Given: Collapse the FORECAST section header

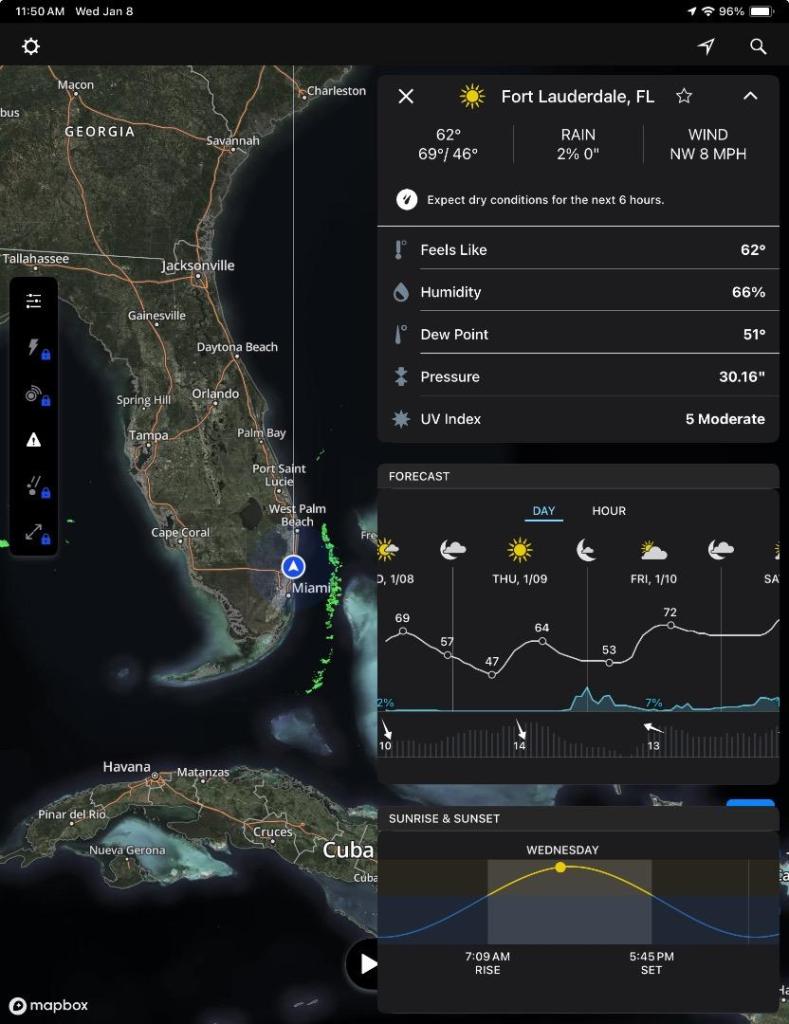Looking at the screenshot, I should [x=577, y=477].
